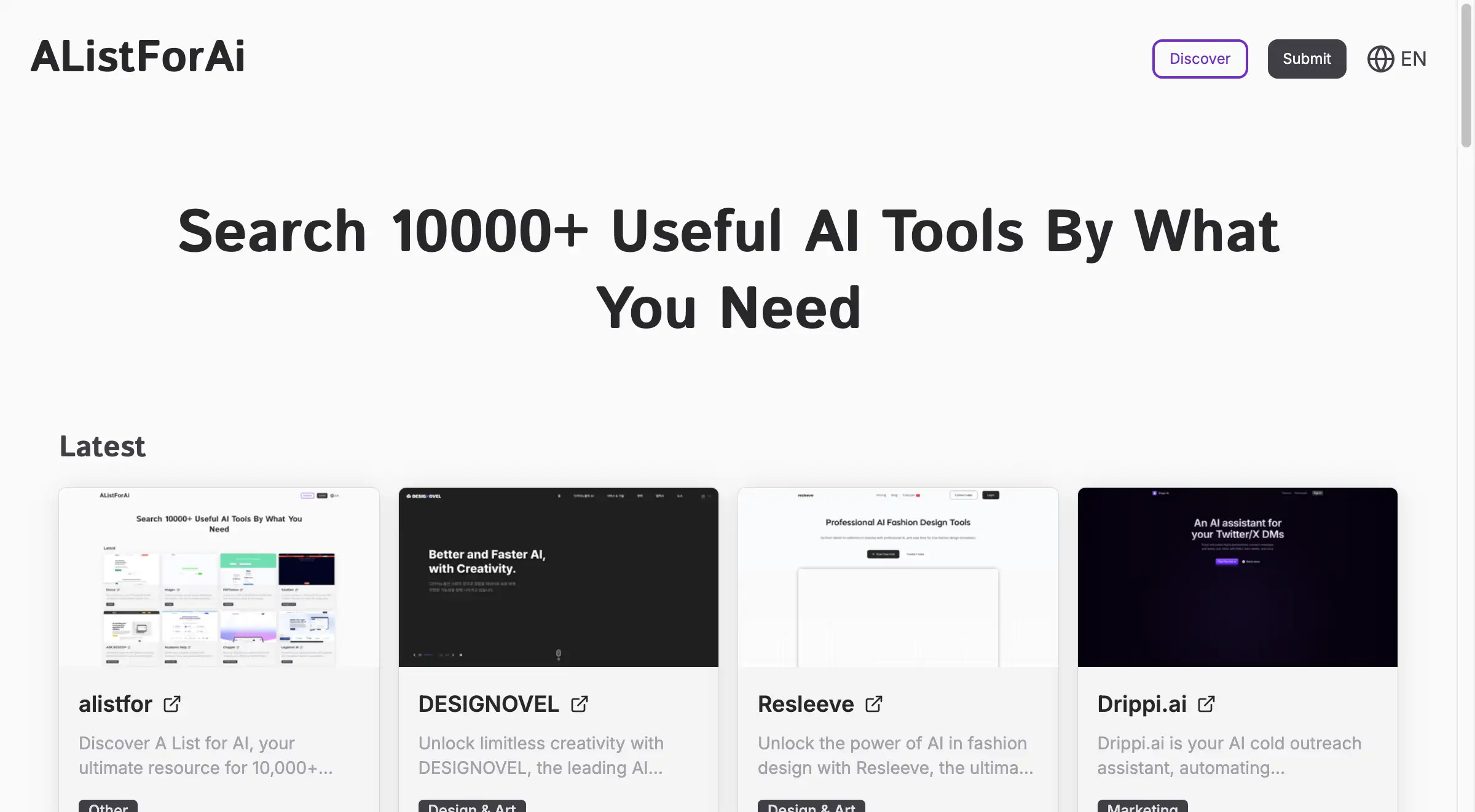The width and height of the screenshot is (1475, 812).
Task: Open the Resleeve preview thumbnail
Action: point(898,577)
